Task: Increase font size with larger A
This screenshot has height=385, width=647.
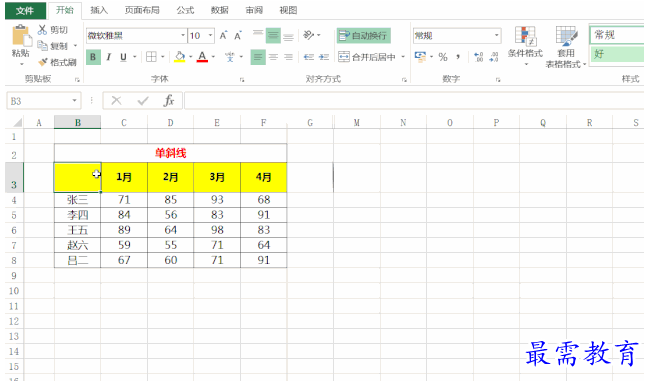Action: coord(223,35)
